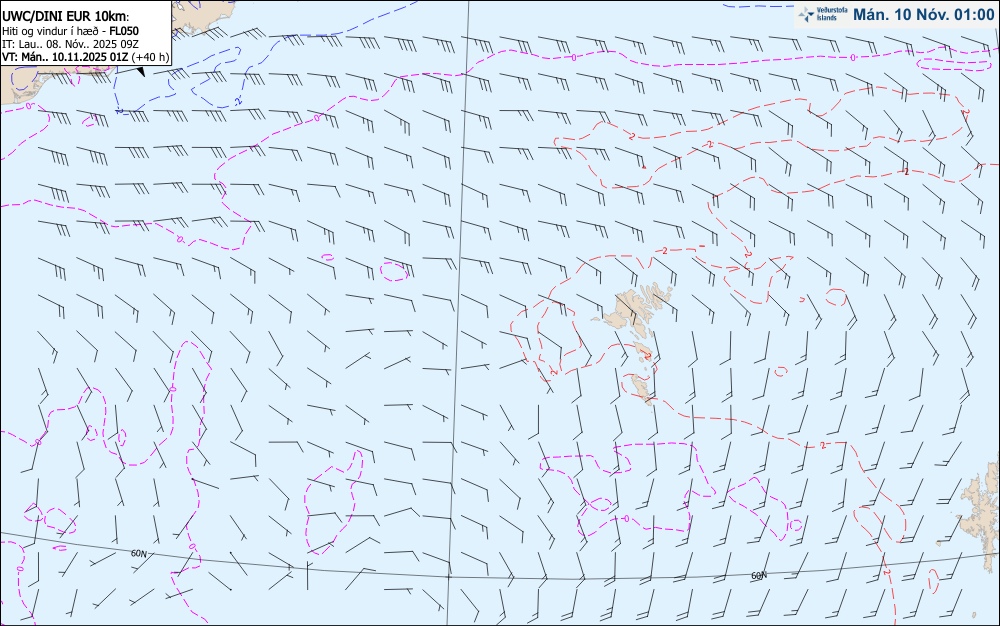
Task: Click the 60N latitude label nearest Shetland
Action: pyautogui.click(x=758, y=576)
